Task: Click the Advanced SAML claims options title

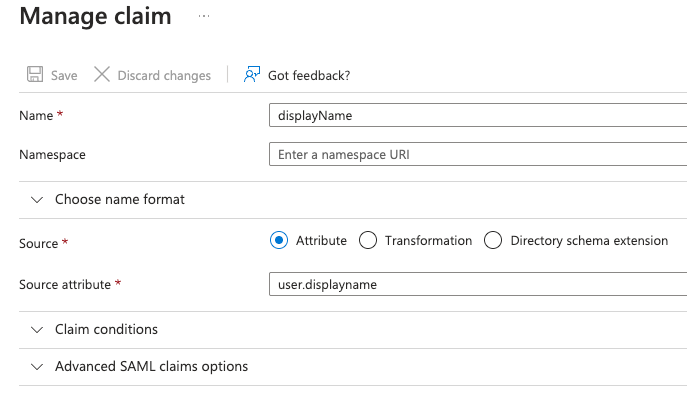Action: click(x=151, y=367)
